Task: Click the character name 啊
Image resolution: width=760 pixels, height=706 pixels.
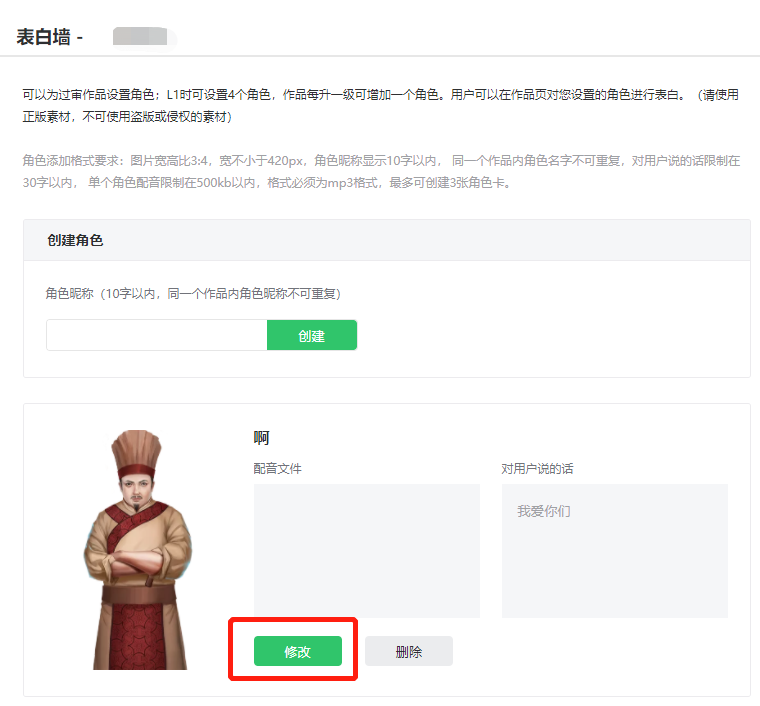Action: coord(262,438)
